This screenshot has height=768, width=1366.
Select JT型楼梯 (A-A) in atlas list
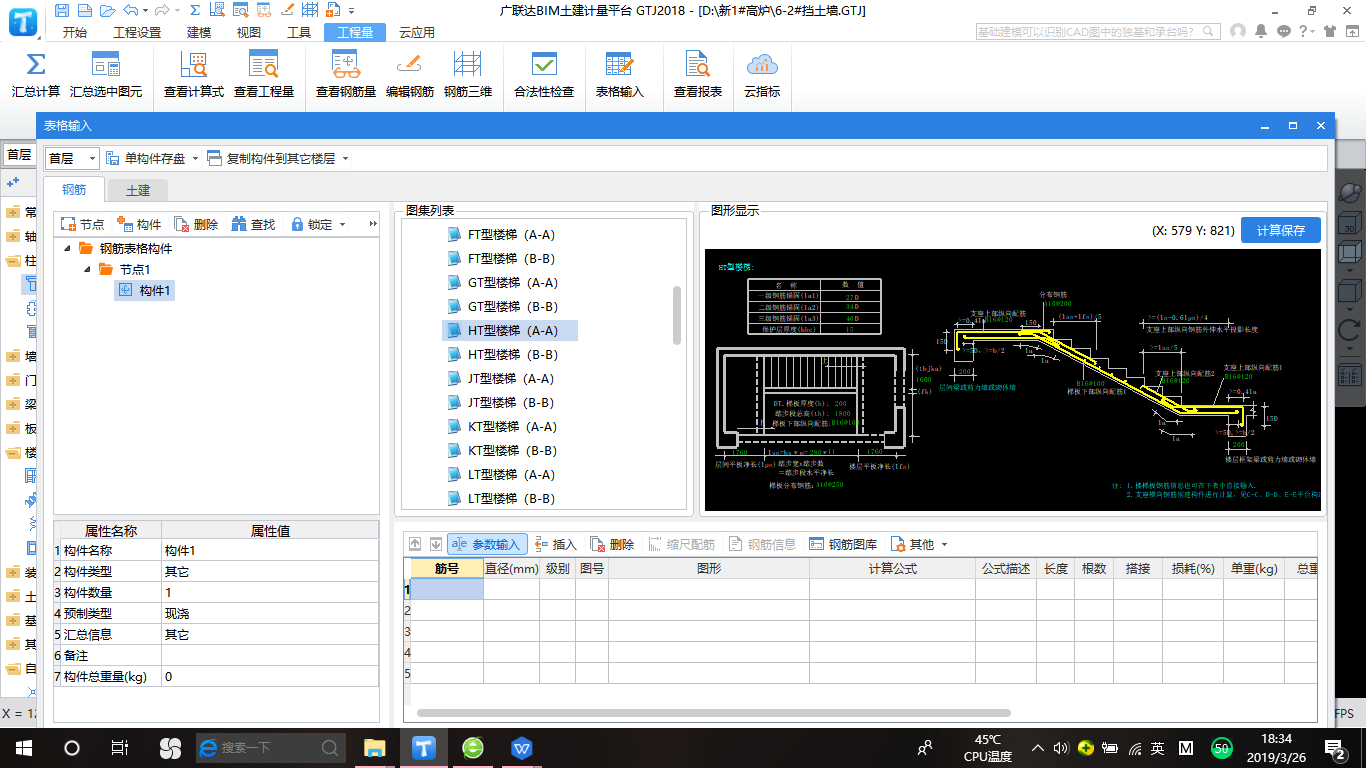499,379
